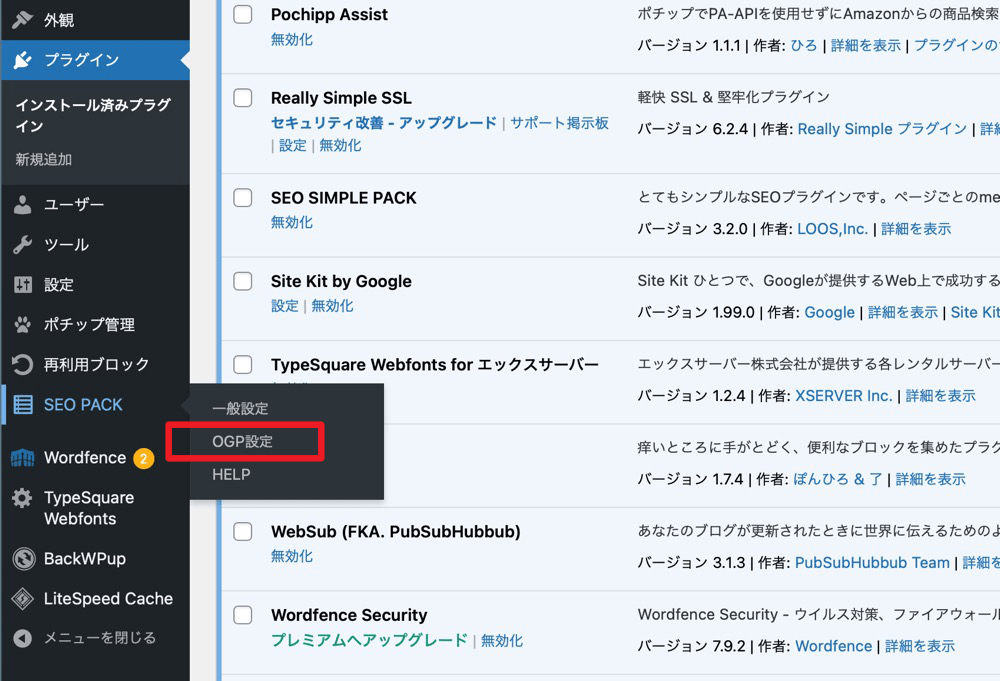
Task: Open 一般設定 in SEO PACK submenu
Action: point(240,409)
